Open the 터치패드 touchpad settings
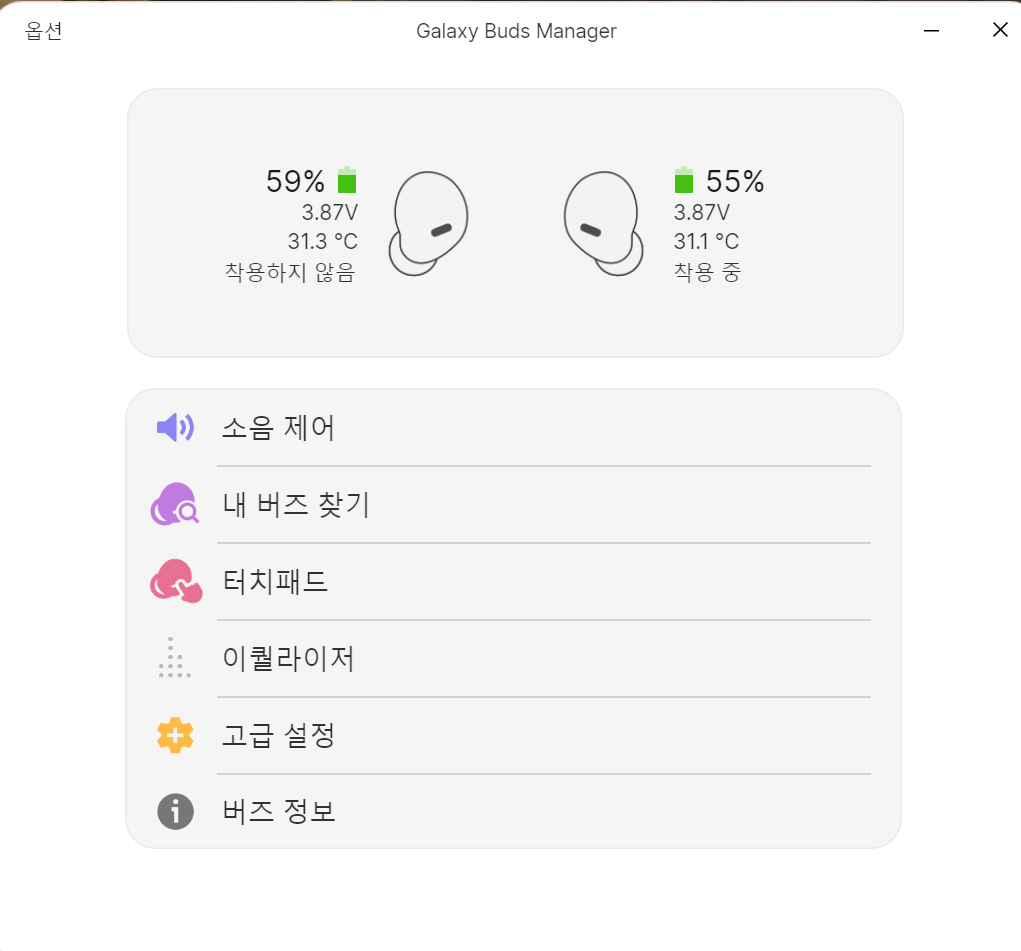1021x951 pixels. click(277, 581)
